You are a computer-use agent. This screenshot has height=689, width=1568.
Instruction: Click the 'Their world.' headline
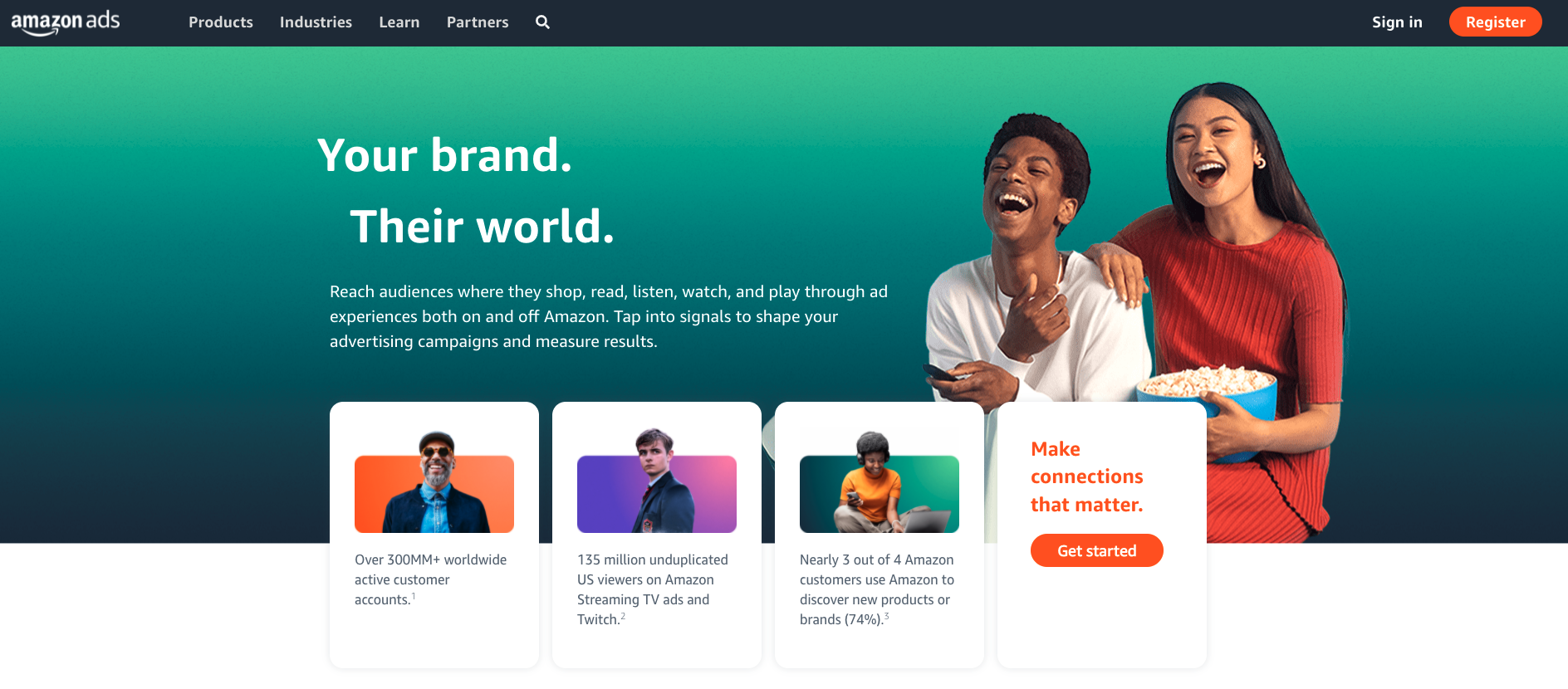(x=483, y=226)
